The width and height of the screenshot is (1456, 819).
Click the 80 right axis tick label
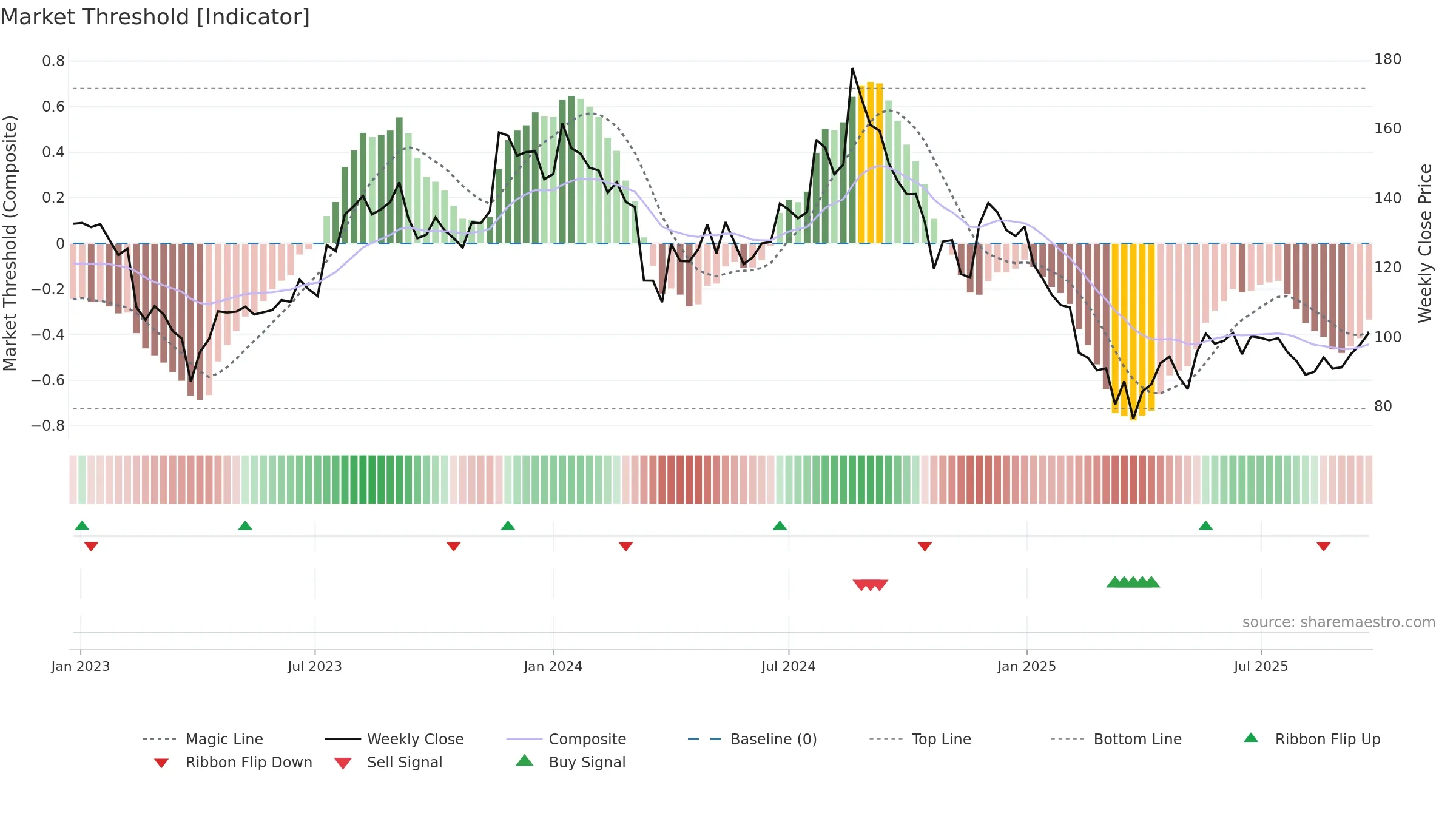(1383, 406)
